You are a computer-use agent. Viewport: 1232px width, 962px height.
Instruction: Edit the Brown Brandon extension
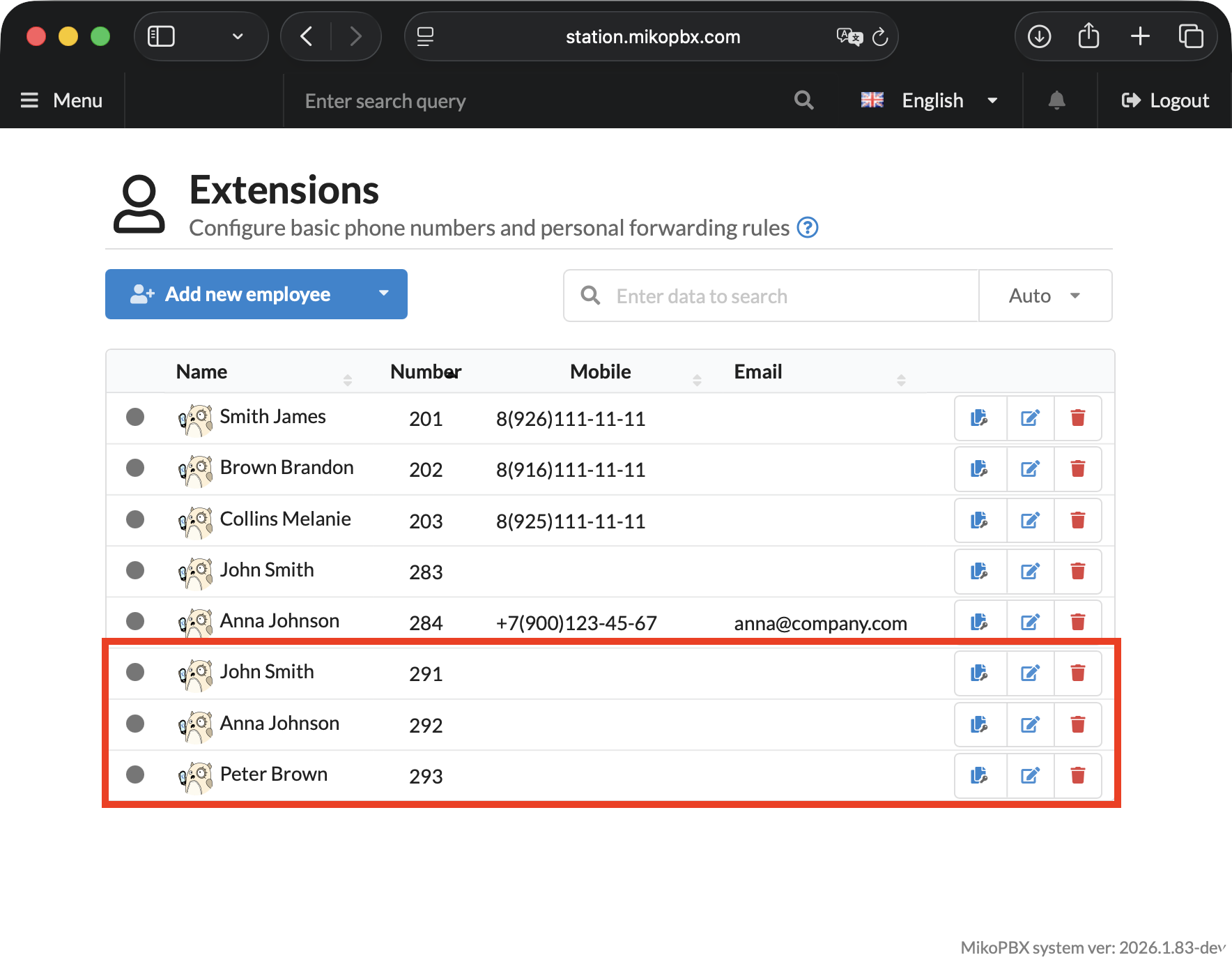click(1030, 469)
